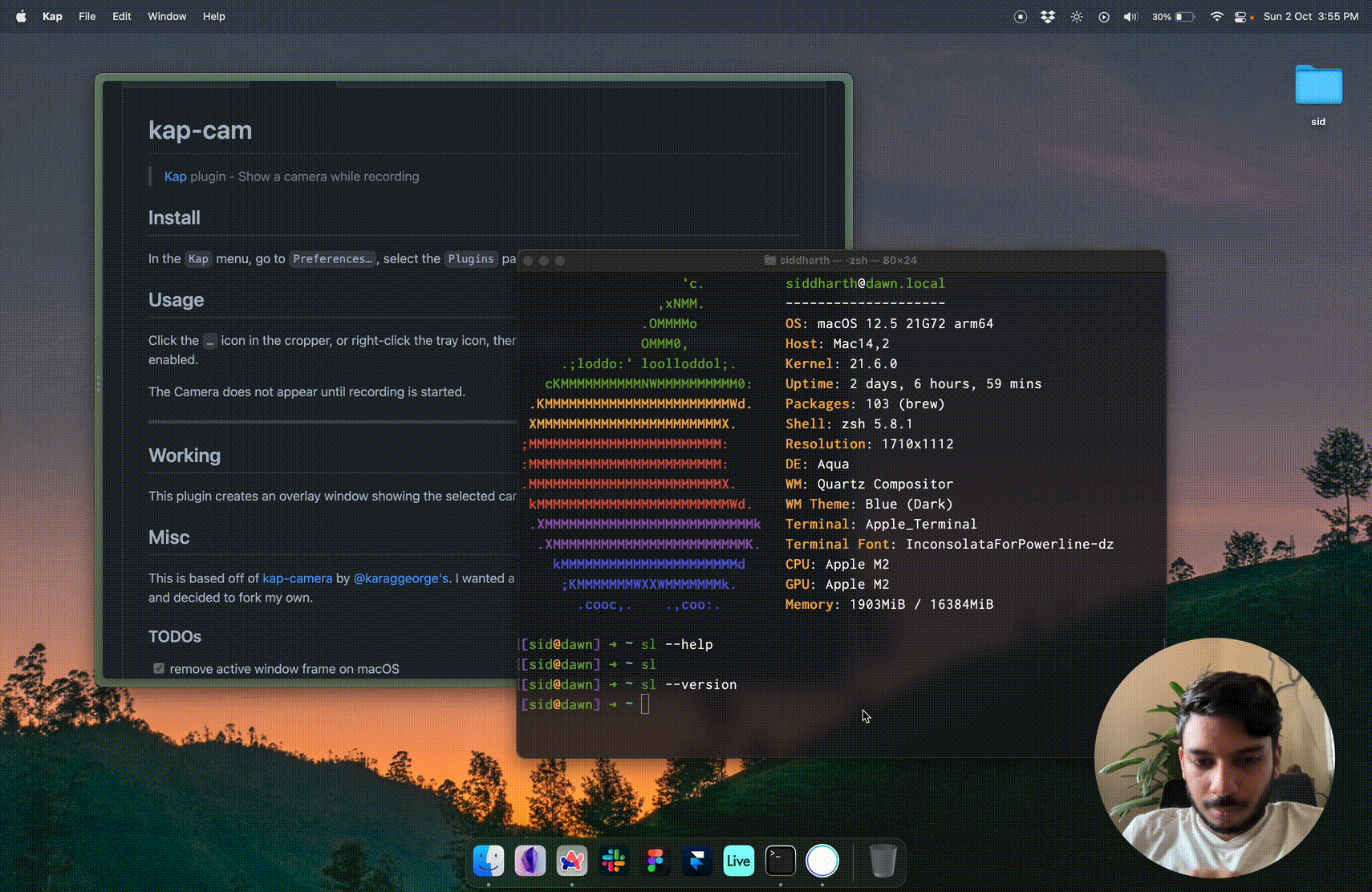Close the Terminal window

click(x=528, y=261)
